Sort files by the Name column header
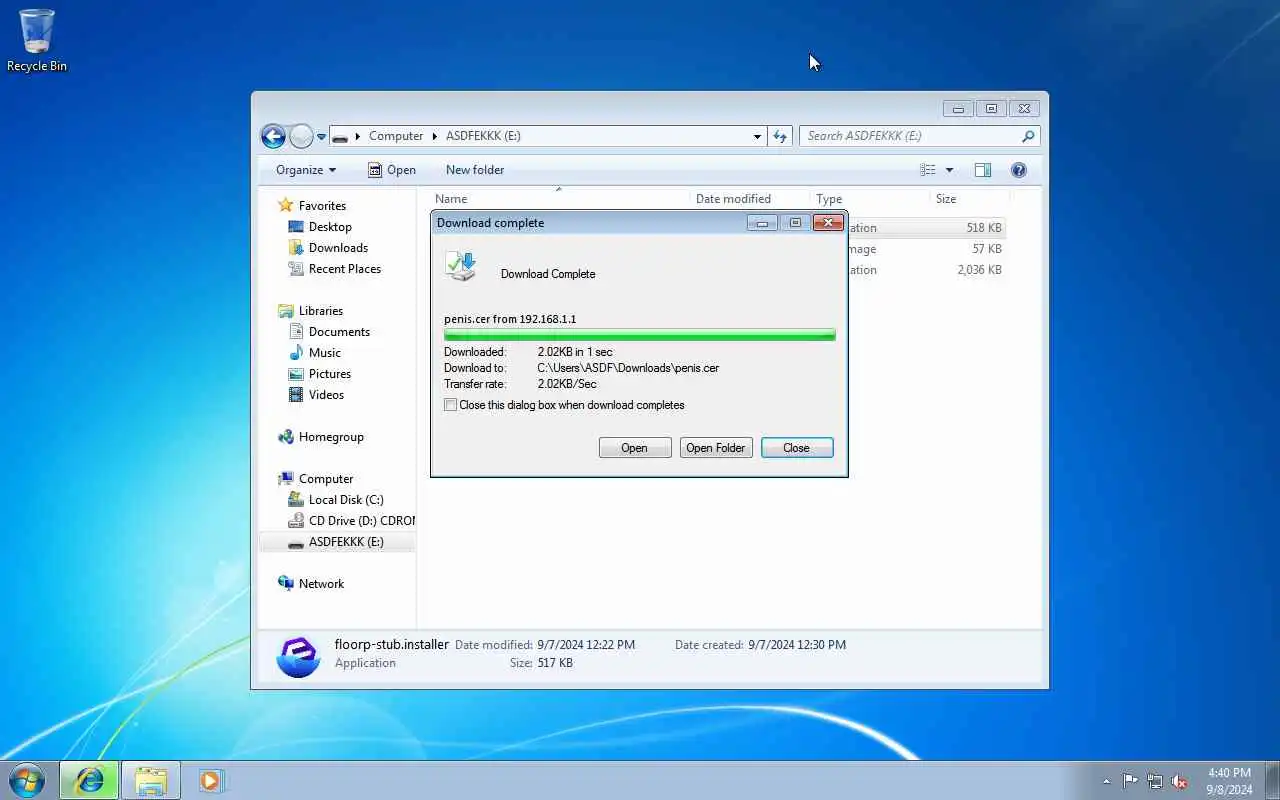The width and height of the screenshot is (1280, 800). tap(560, 199)
